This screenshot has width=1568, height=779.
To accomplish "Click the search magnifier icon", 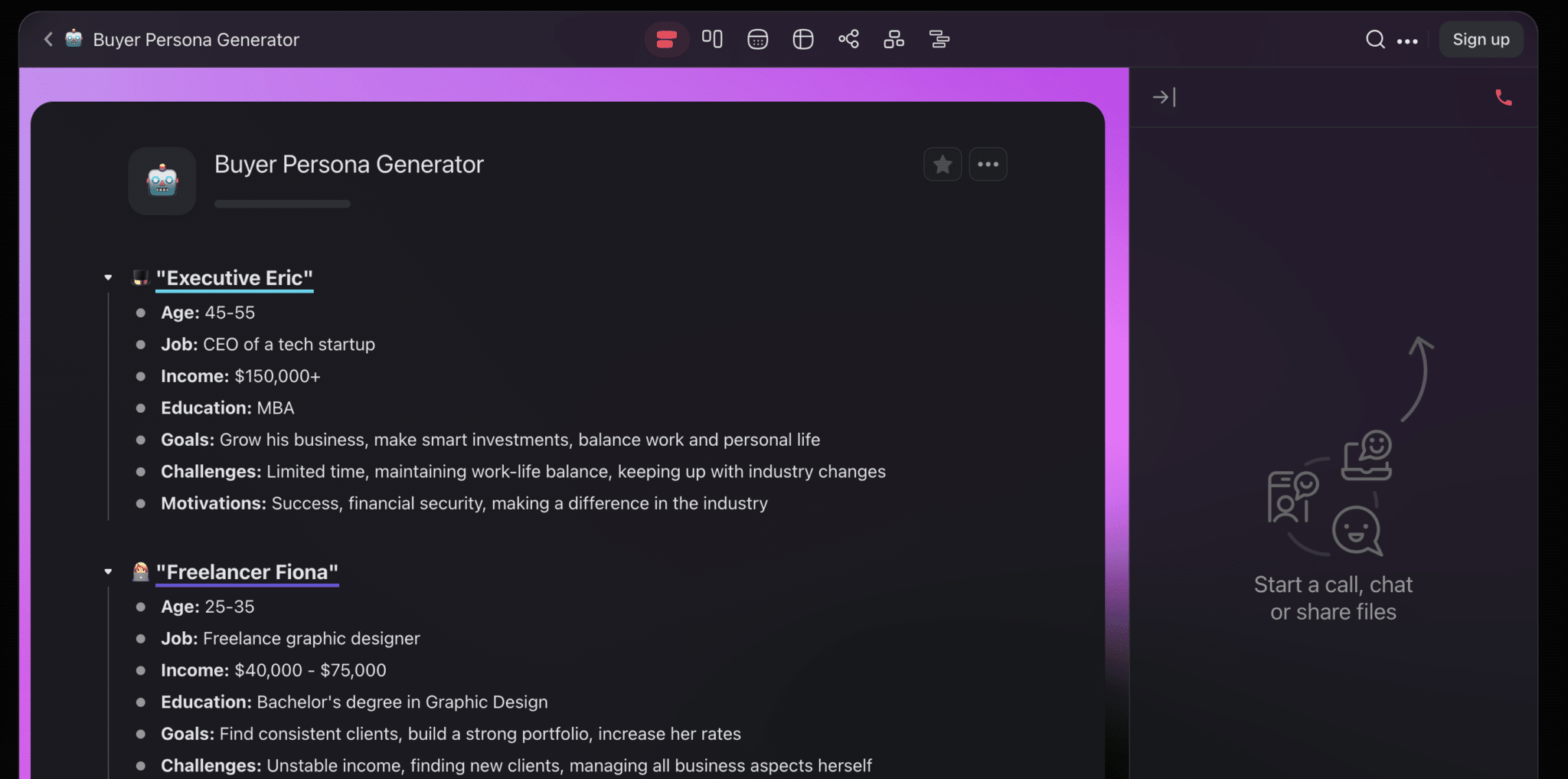I will click(x=1375, y=40).
